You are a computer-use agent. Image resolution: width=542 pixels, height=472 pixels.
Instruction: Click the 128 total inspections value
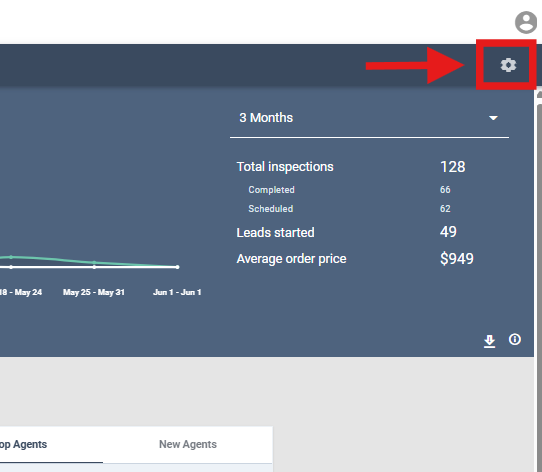coord(452,167)
